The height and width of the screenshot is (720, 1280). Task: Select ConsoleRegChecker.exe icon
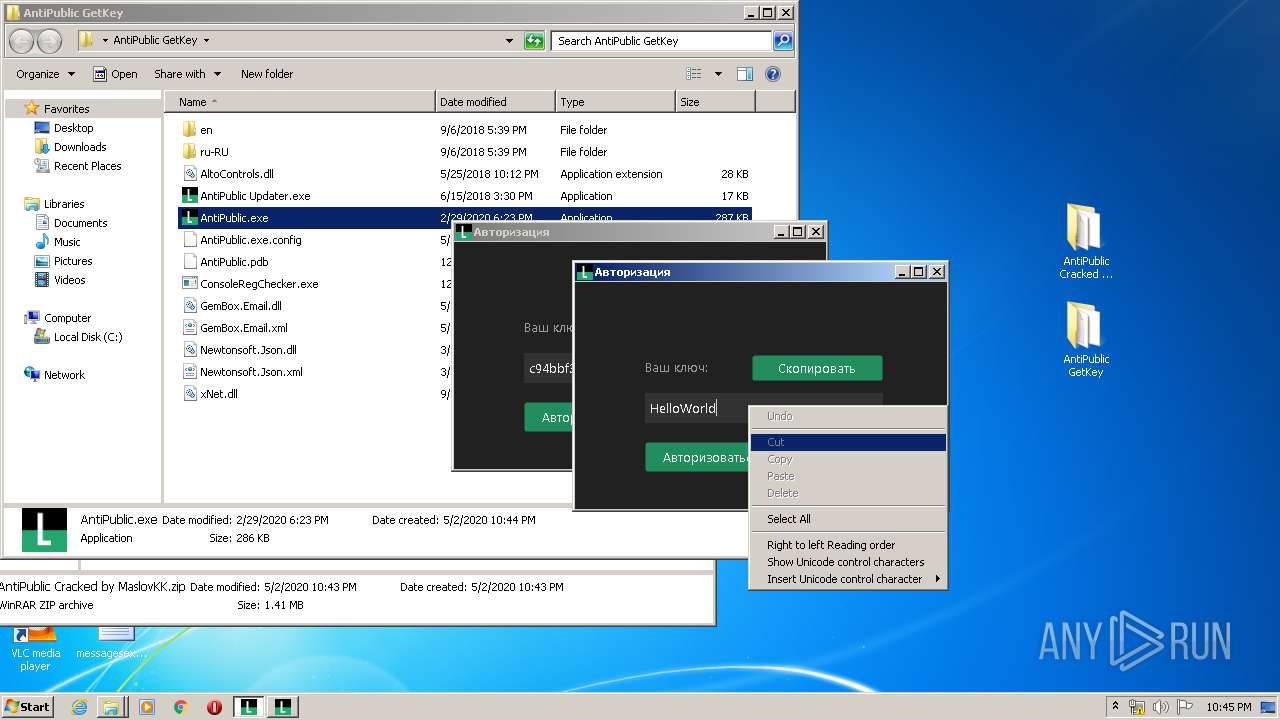coord(190,284)
